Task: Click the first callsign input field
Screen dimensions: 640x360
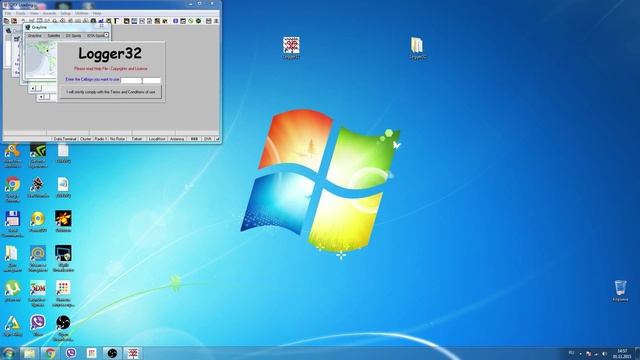Action: 131,80
